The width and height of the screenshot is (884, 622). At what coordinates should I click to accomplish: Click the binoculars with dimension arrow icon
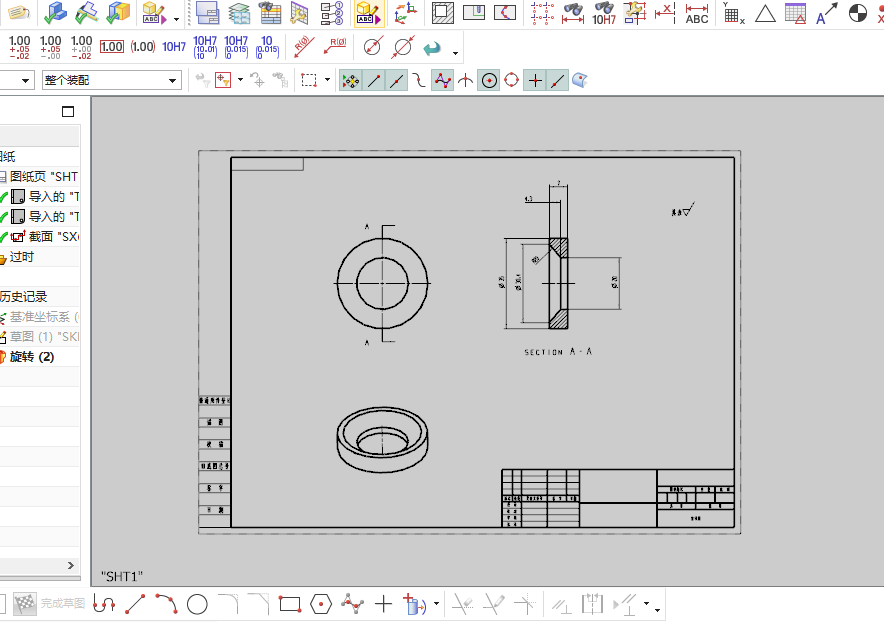click(x=573, y=12)
